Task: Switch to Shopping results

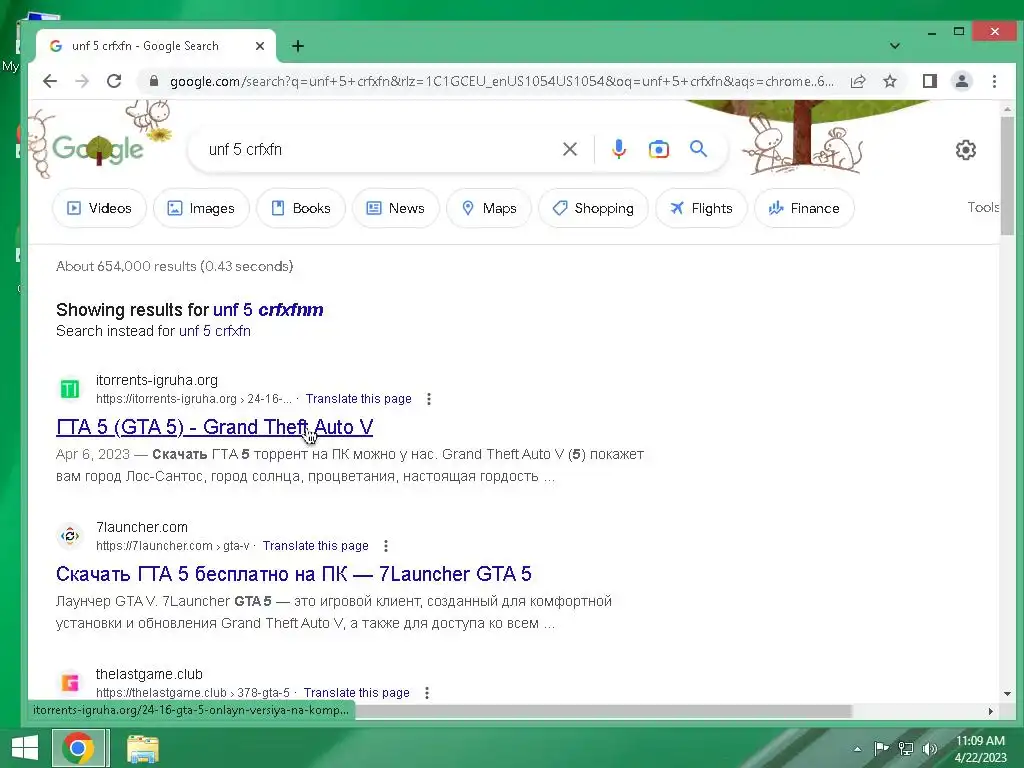Action: point(593,208)
